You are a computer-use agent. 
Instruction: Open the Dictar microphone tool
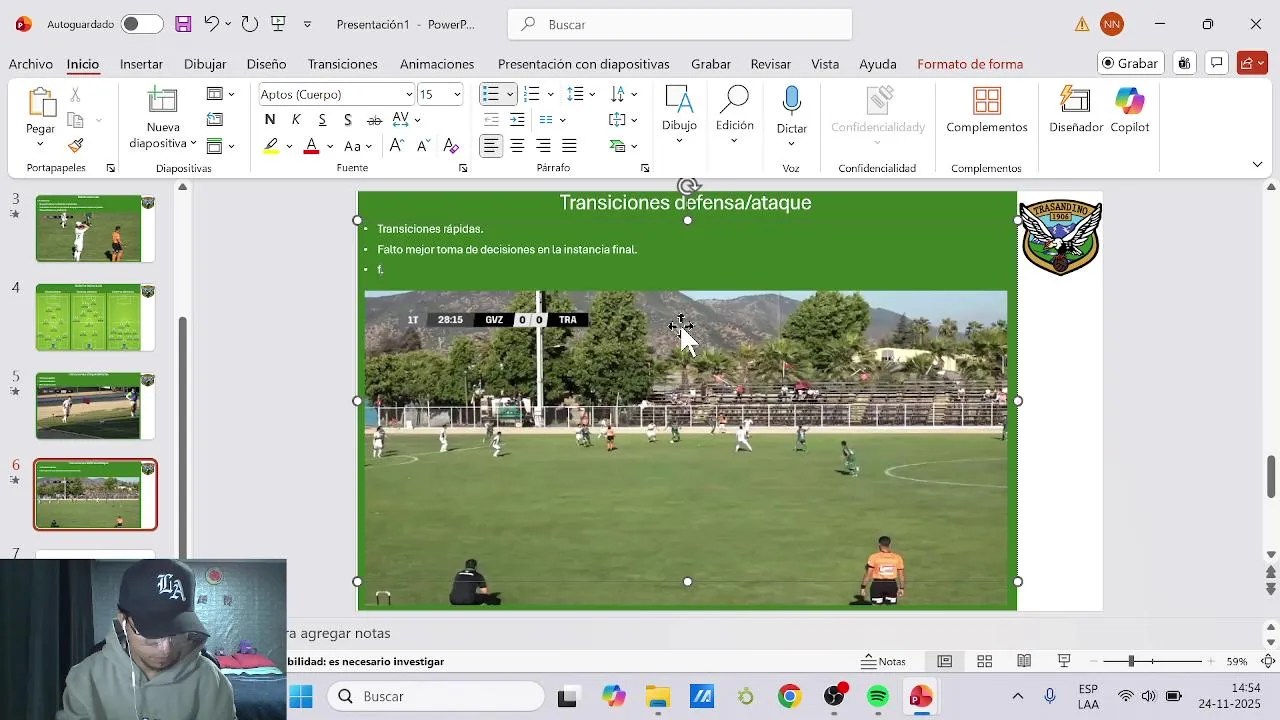pyautogui.click(x=792, y=110)
